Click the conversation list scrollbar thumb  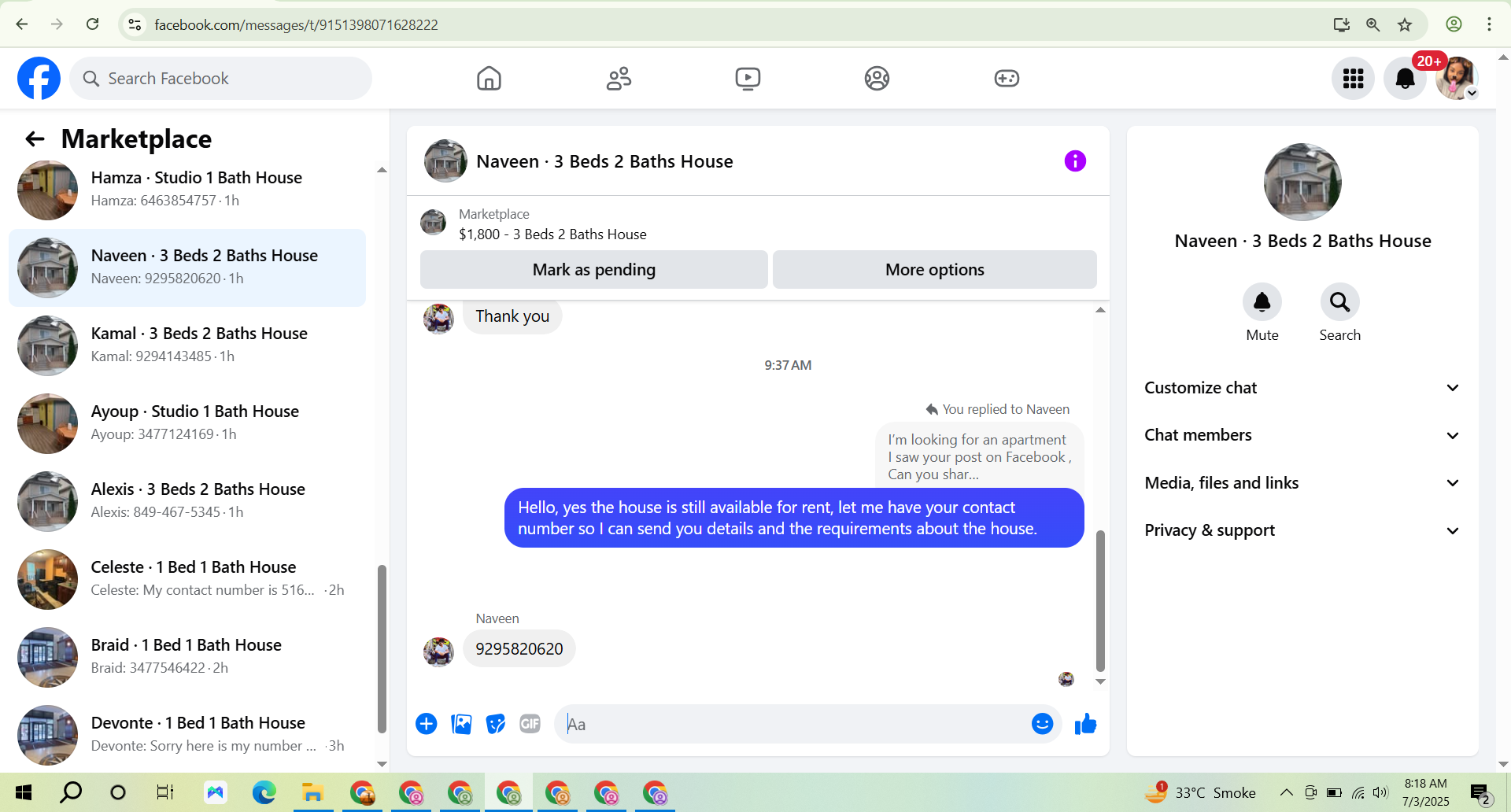coord(382,649)
